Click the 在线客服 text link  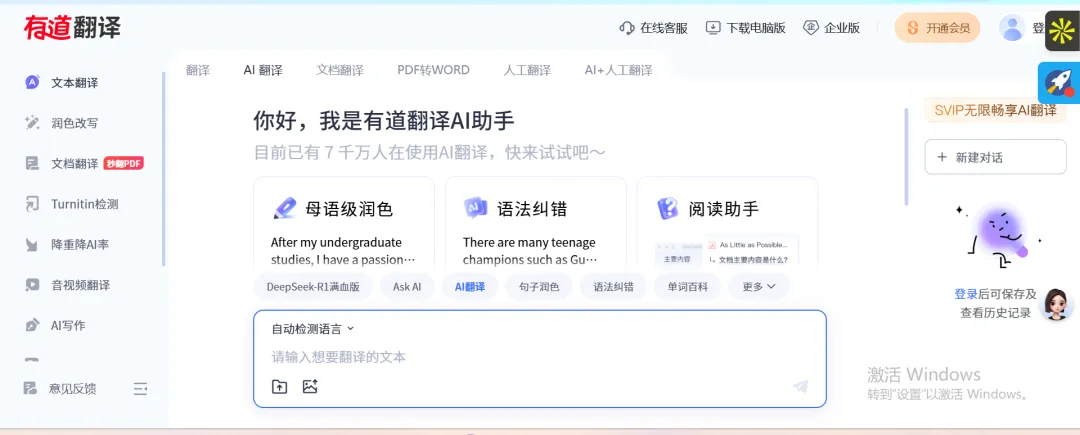(664, 28)
